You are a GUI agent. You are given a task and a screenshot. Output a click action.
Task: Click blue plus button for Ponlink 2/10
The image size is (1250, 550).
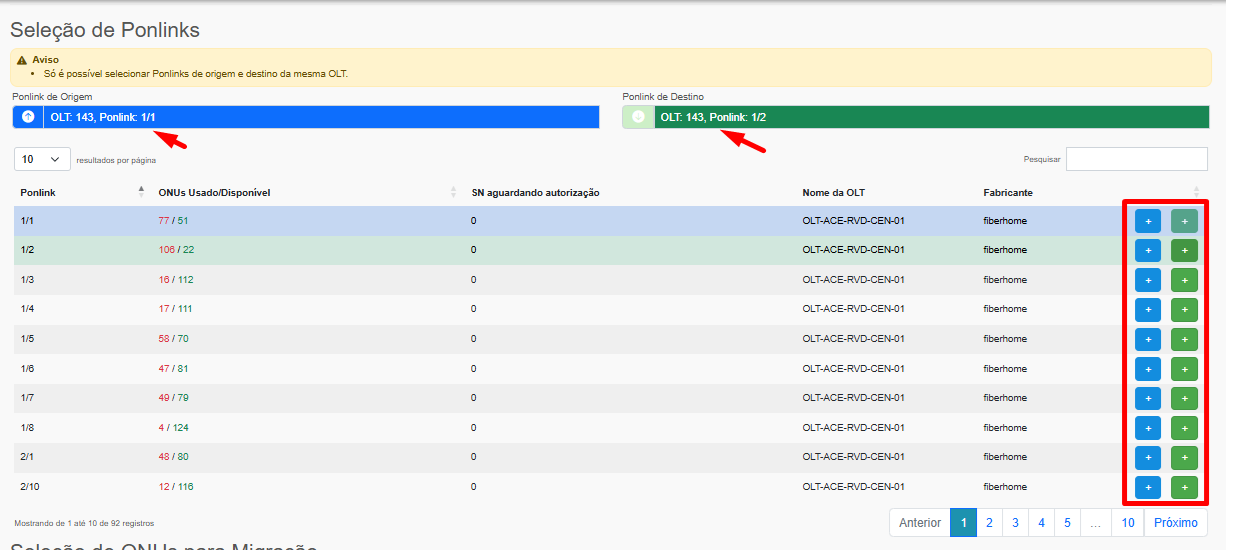[x=1147, y=487]
